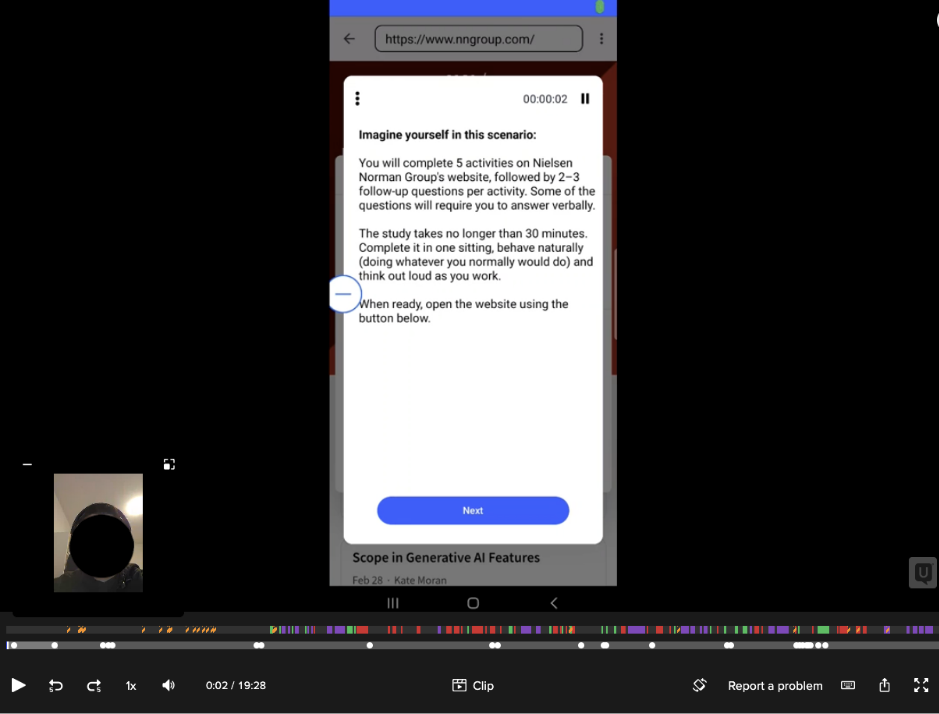This screenshot has height=714, width=939.
Task: Tap the Next button in the scenario card
Action: coord(472,510)
